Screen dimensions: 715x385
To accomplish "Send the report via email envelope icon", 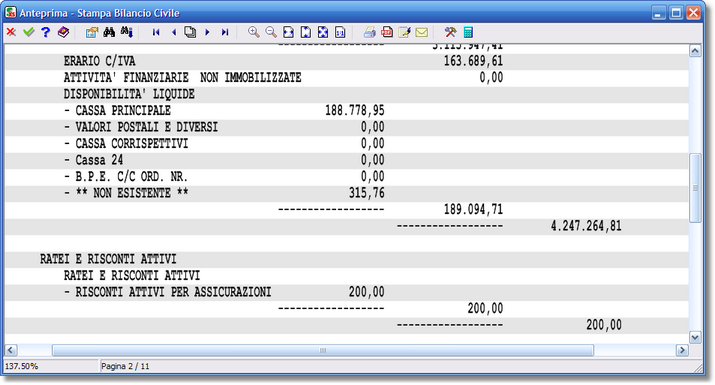I will click(422, 32).
